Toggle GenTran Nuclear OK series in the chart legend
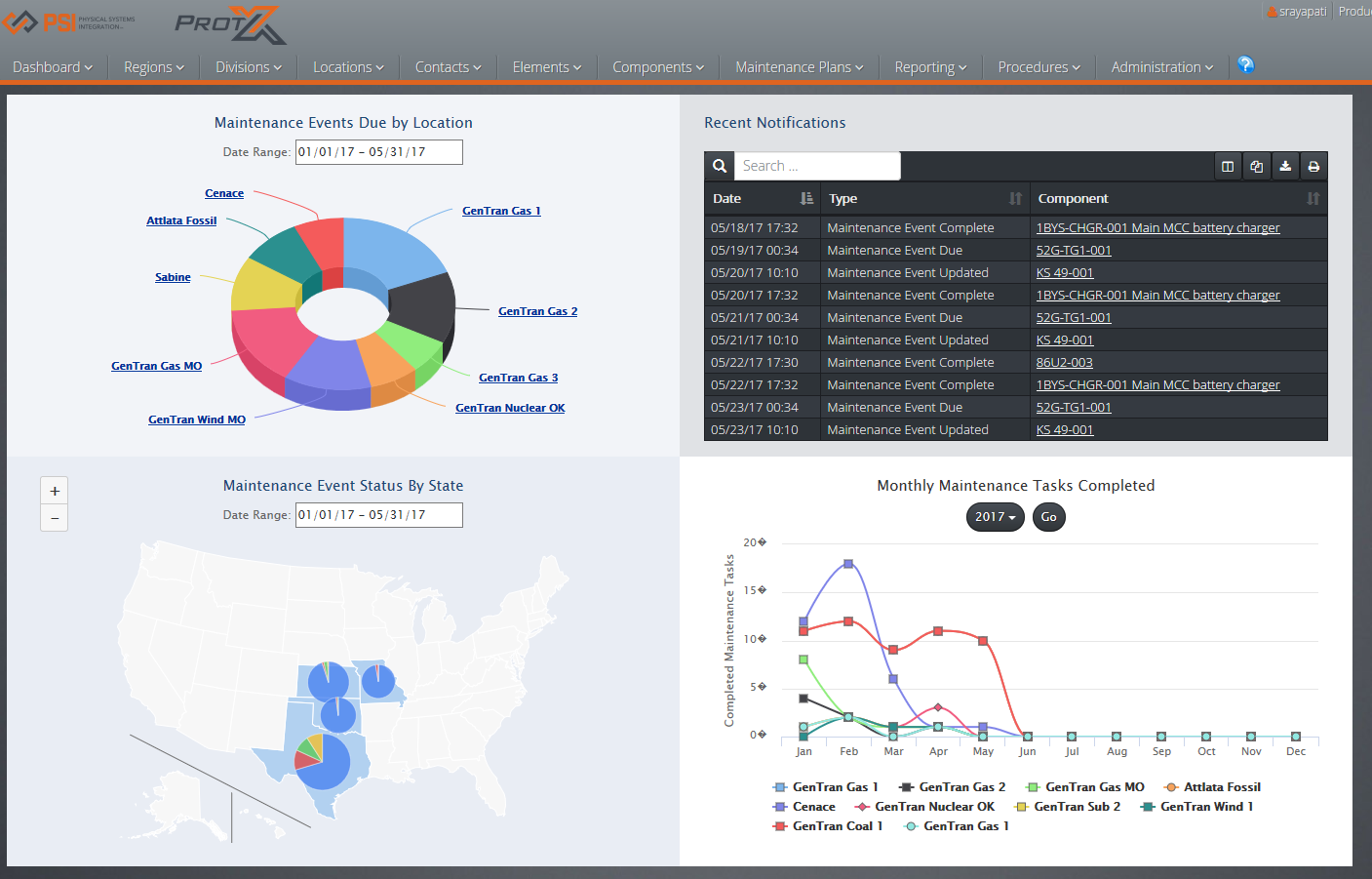The width and height of the screenshot is (1372, 879). pos(924,807)
